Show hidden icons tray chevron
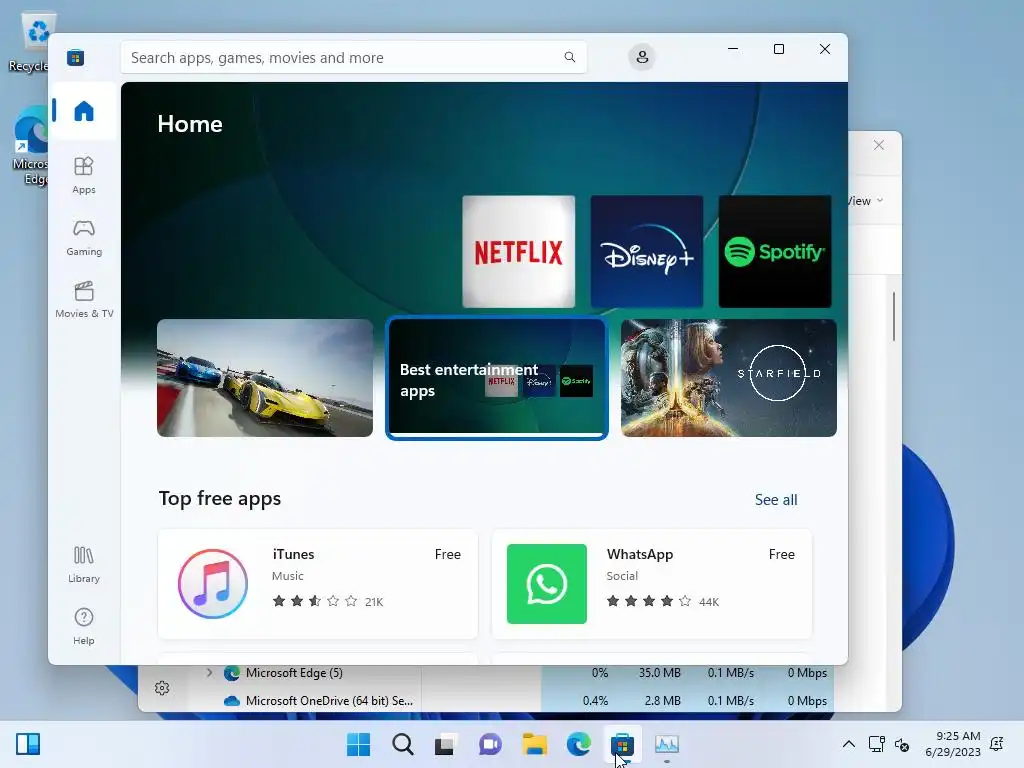Image resolution: width=1024 pixels, height=768 pixels. coord(848,744)
